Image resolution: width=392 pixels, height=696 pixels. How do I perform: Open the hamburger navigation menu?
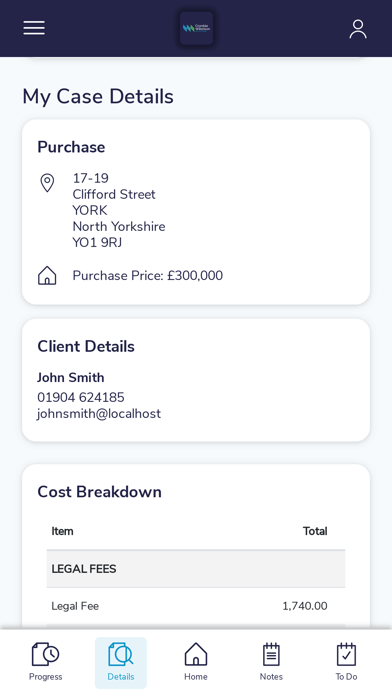coord(34,28)
